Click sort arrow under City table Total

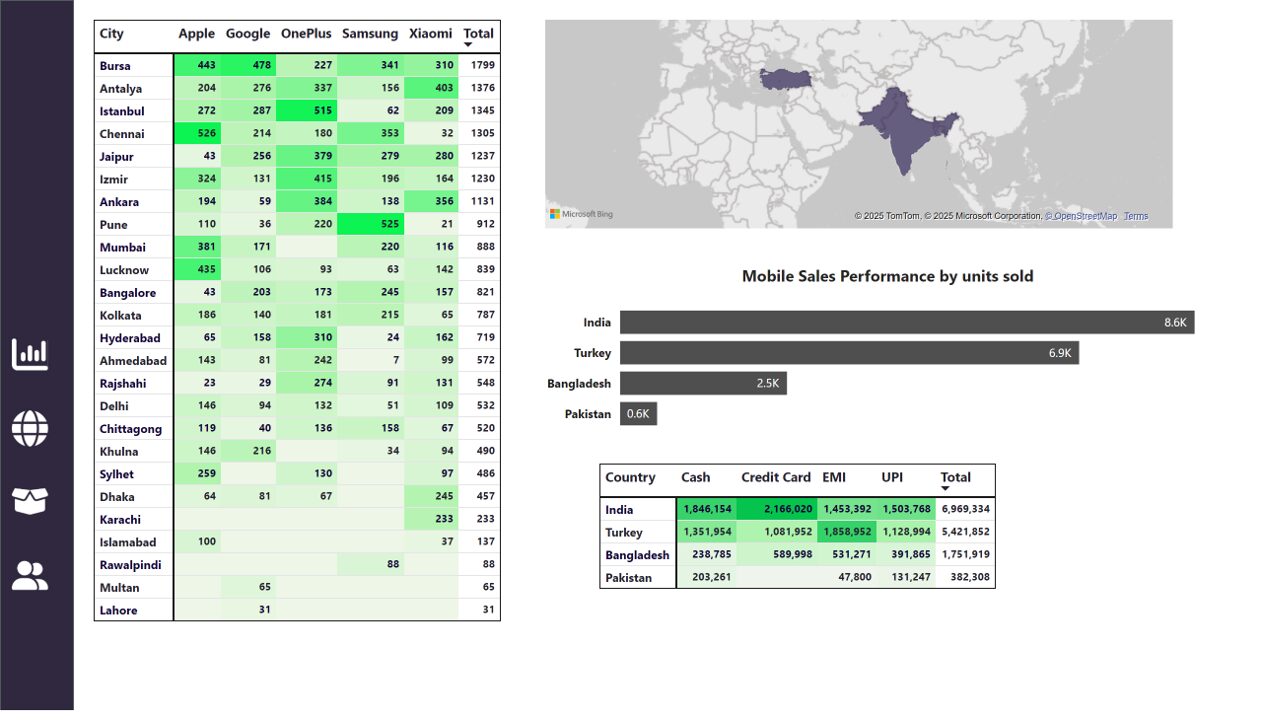point(467,45)
